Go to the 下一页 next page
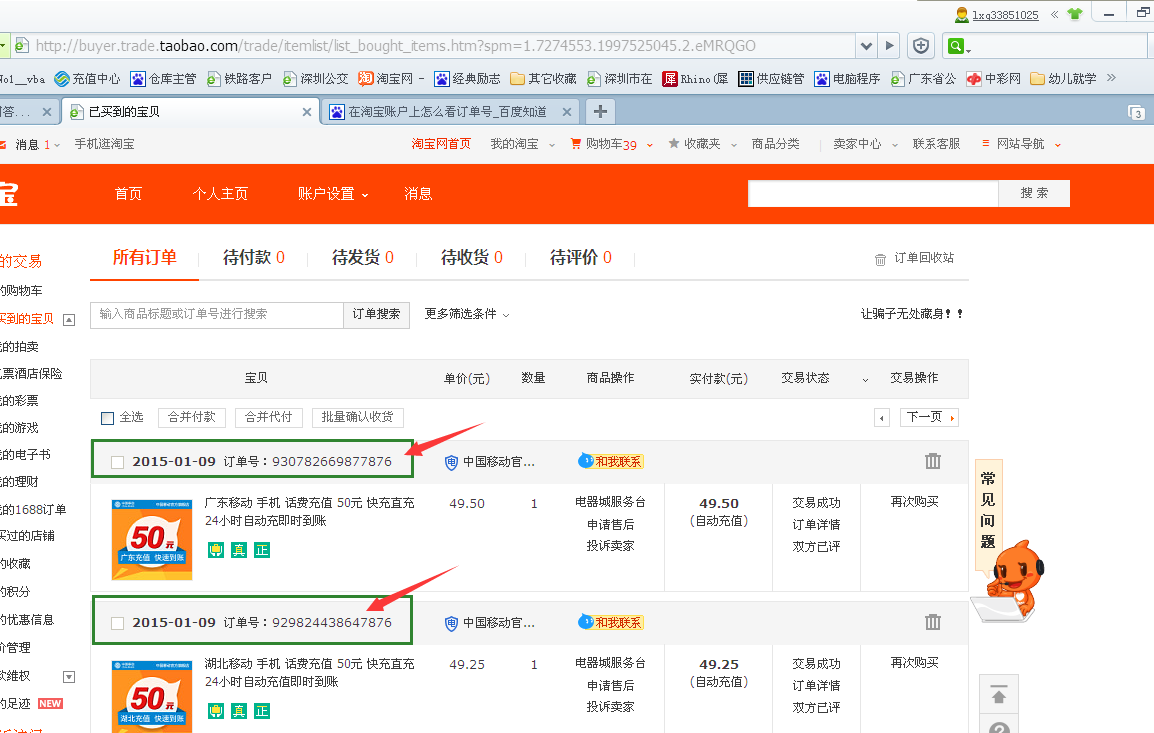This screenshot has width=1154, height=733. coord(929,417)
